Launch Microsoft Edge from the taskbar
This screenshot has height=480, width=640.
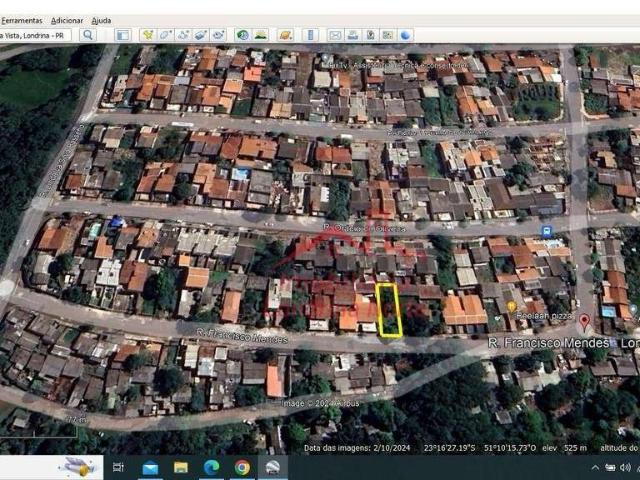[x=211, y=467]
